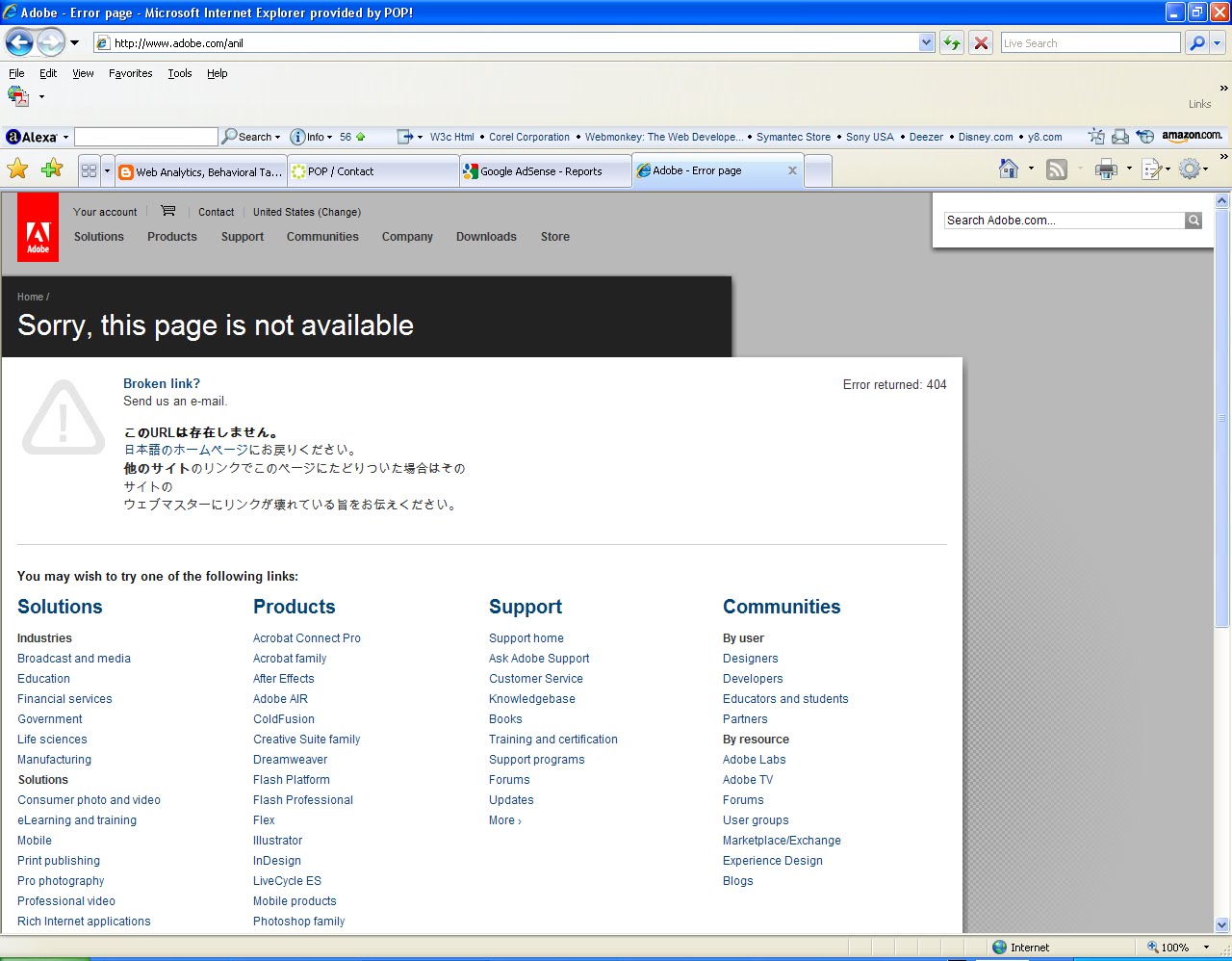Open the Tools menu
1232x961 pixels.
click(179, 73)
